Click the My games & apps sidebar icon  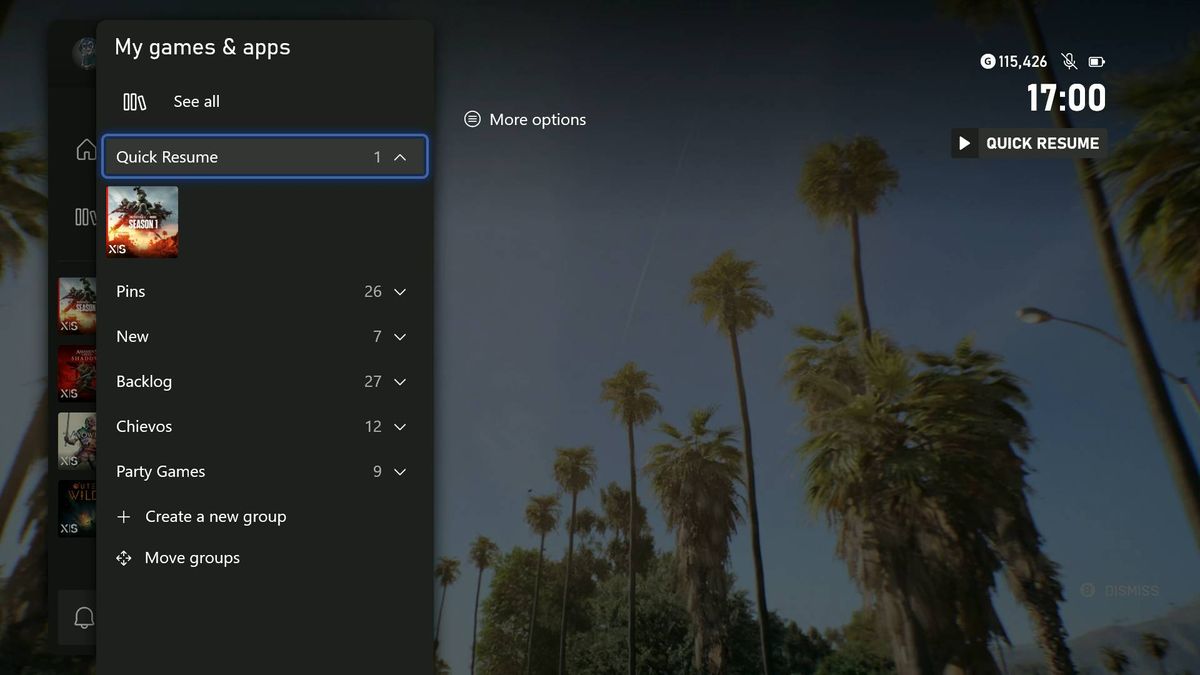pos(84,216)
